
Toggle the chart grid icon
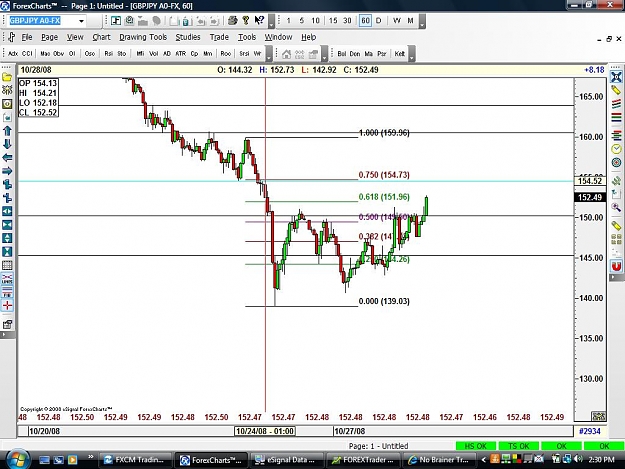point(7,265)
